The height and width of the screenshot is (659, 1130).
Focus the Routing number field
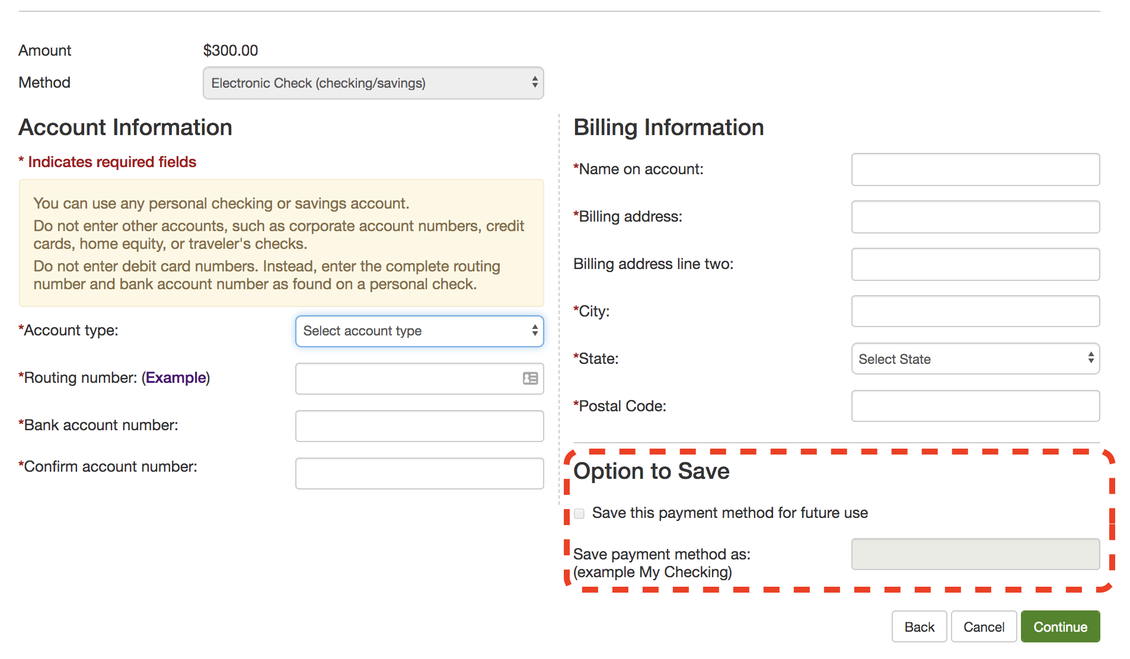tap(419, 379)
